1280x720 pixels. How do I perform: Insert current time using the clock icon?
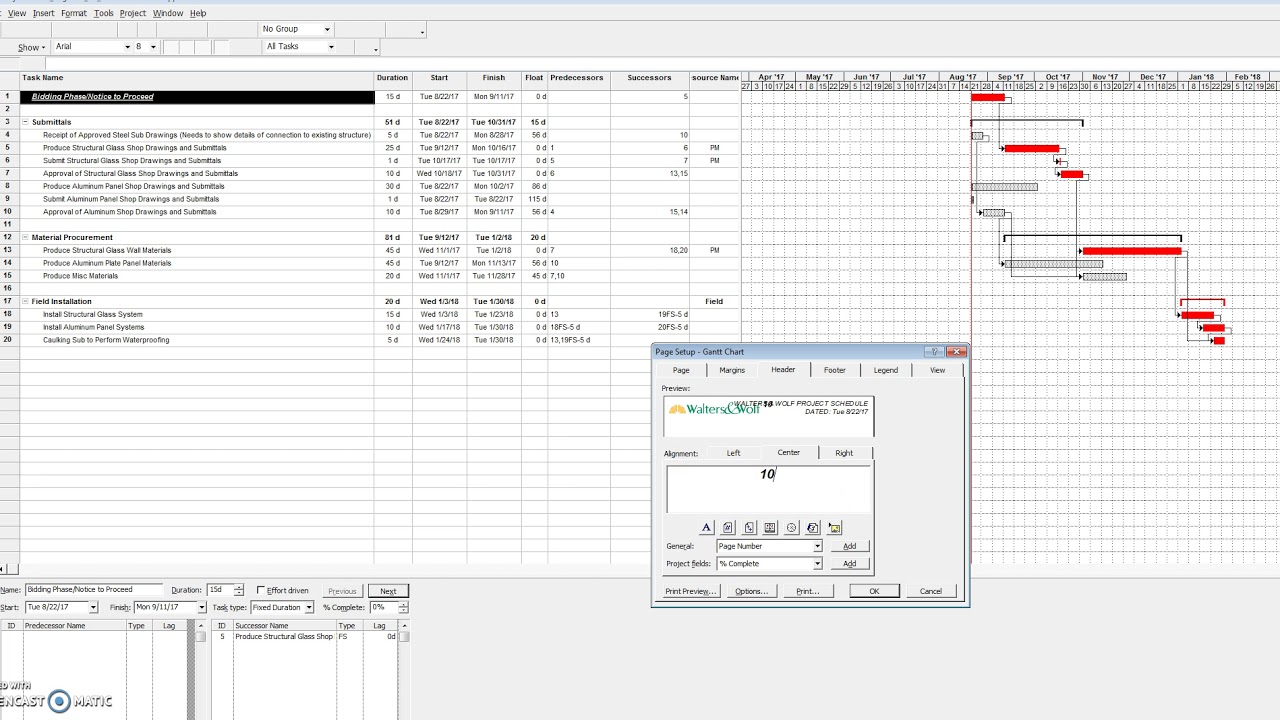click(x=791, y=528)
